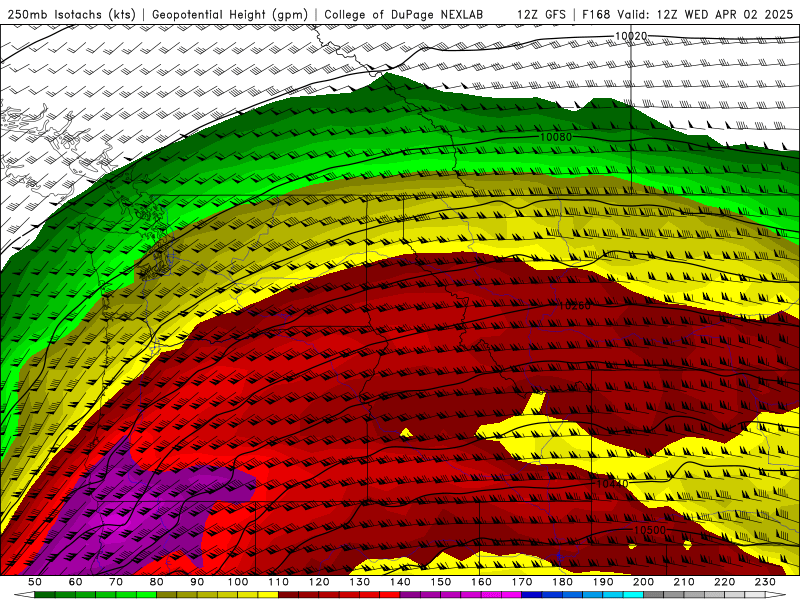Image resolution: width=800 pixels, height=600 pixels.
Task: Click the 160 value on the color scale
Action: 481,582
